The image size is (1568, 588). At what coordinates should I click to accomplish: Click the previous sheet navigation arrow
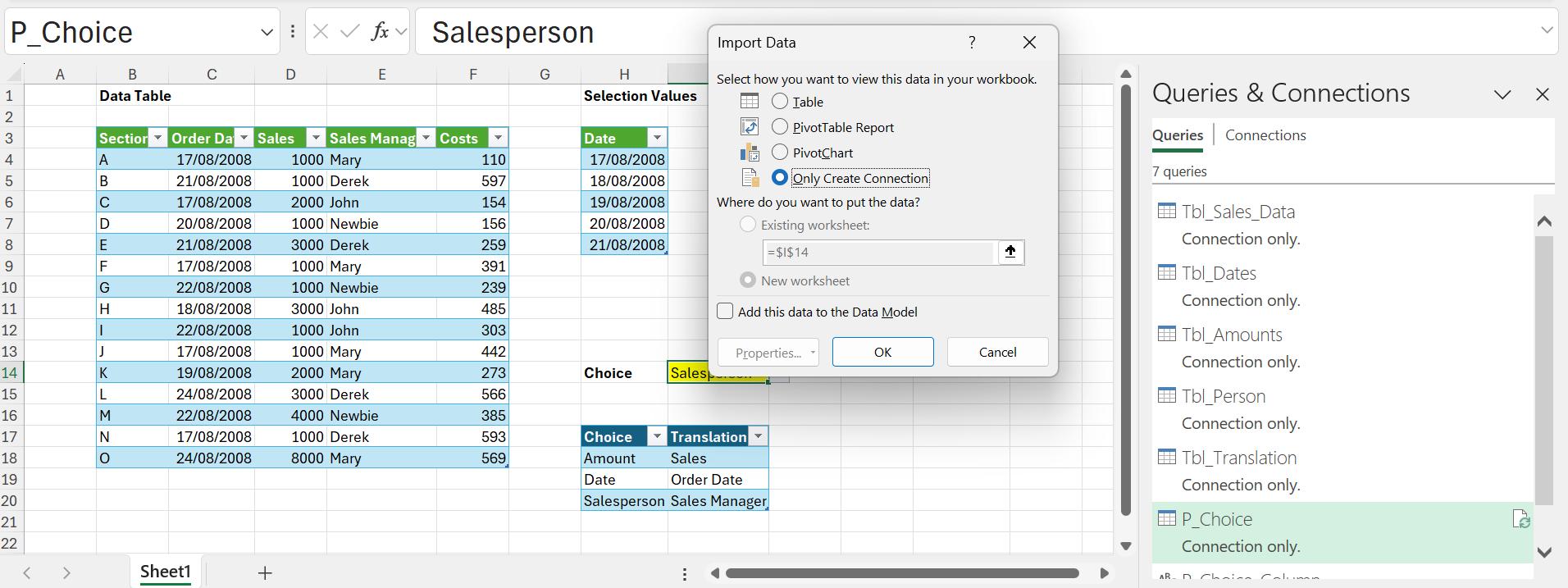click(x=27, y=573)
